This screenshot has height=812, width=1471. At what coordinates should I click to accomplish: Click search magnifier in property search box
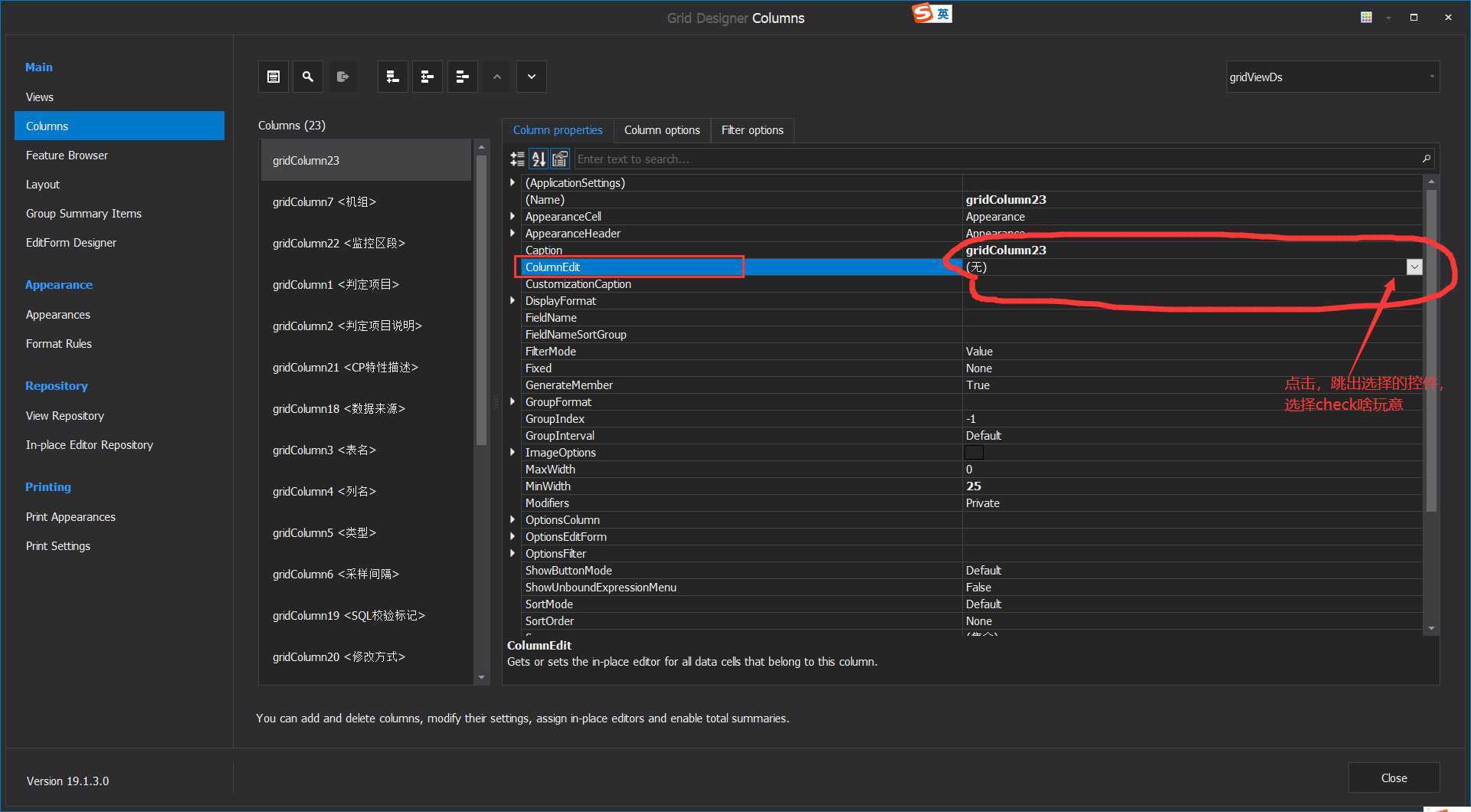[1426, 159]
